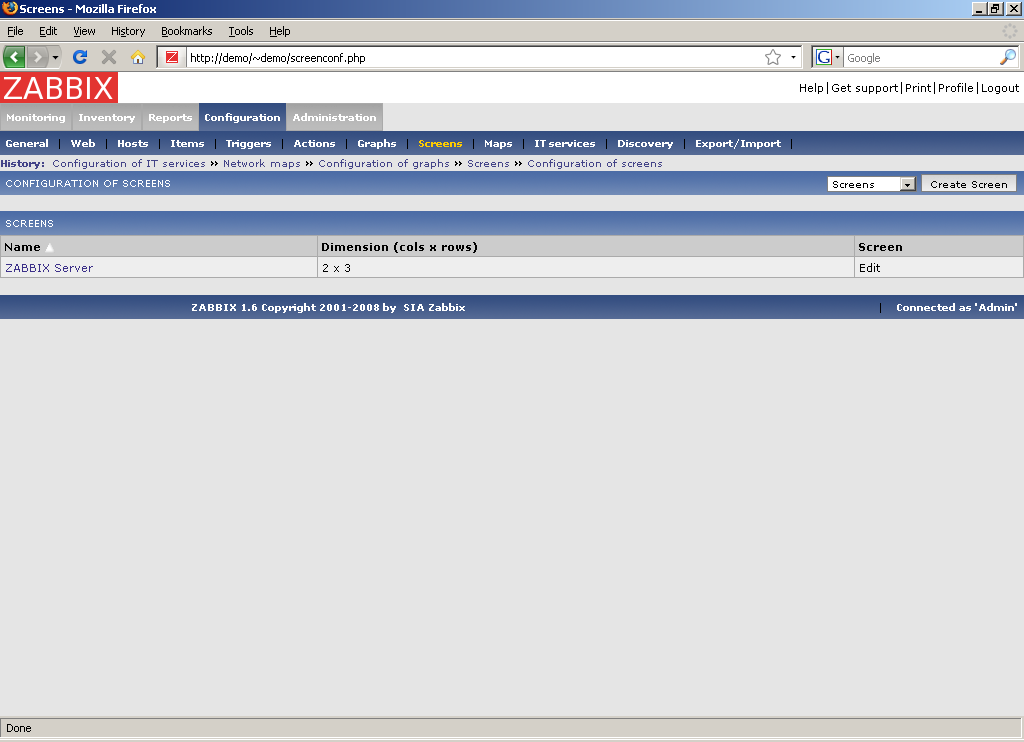
Task: Go to Export/Import page
Action: pyautogui.click(x=738, y=143)
